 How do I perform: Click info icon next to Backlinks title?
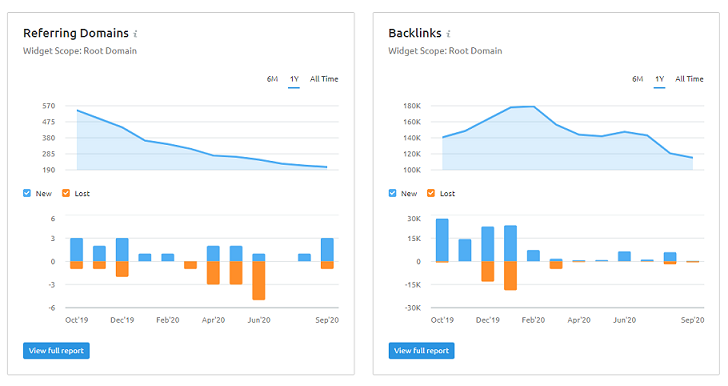click(448, 34)
